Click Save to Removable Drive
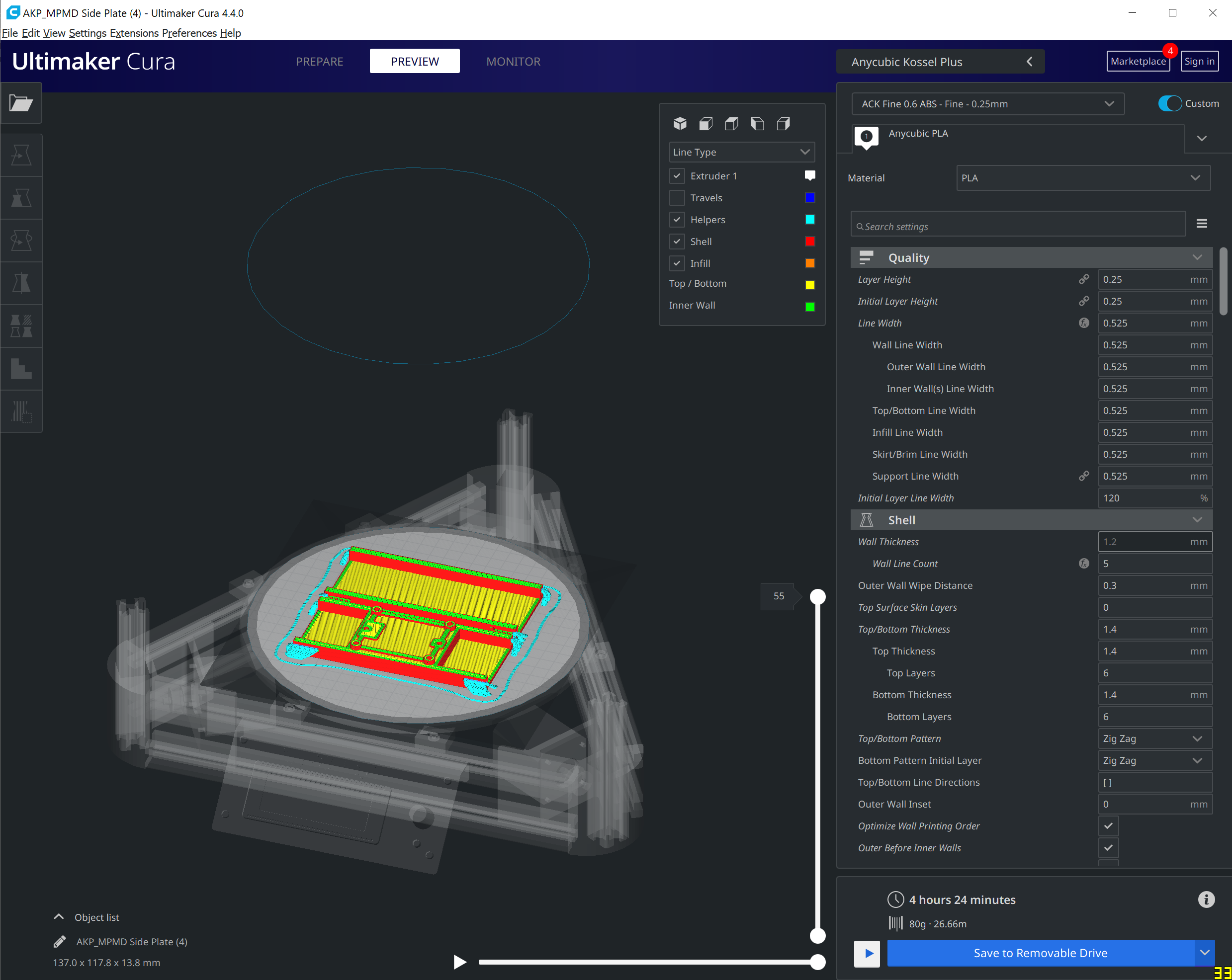The width and height of the screenshot is (1232, 980). click(x=1041, y=953)
